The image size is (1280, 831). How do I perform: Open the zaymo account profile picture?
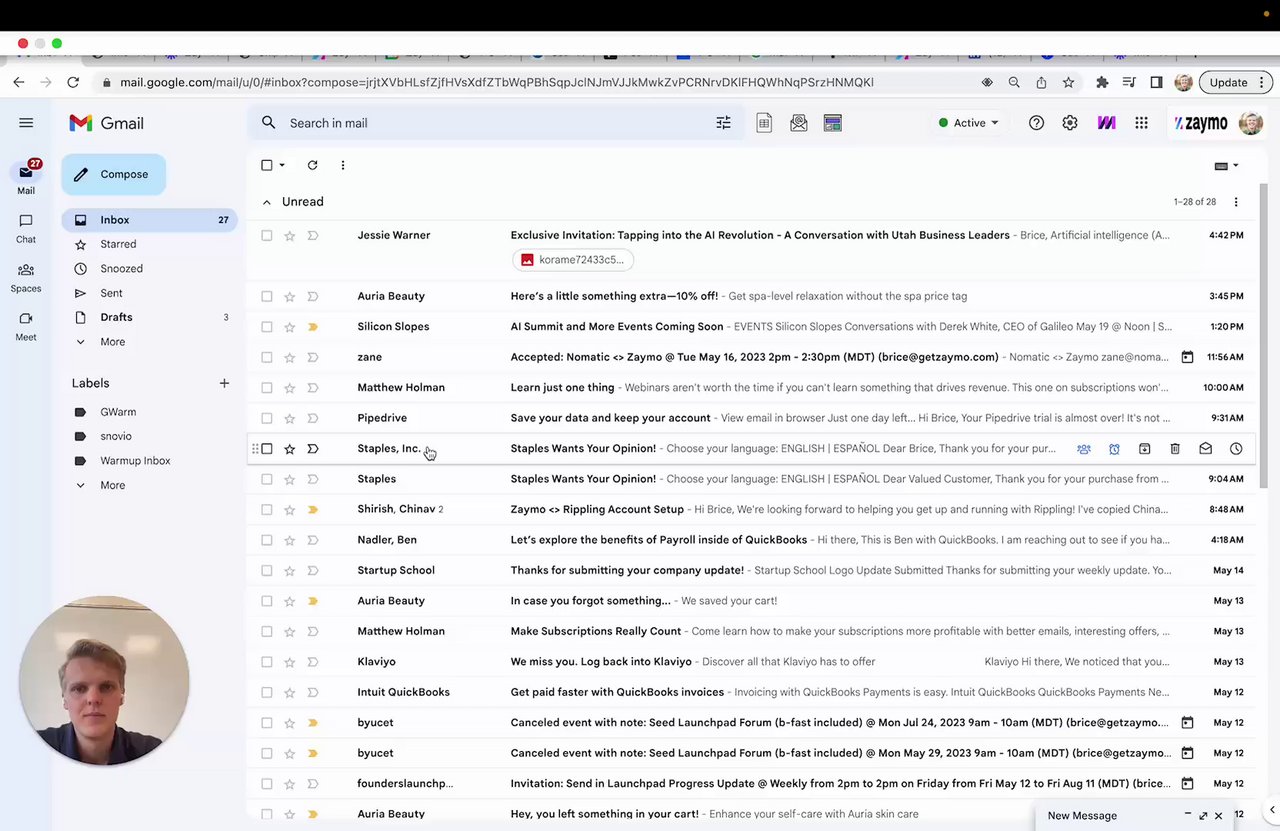(1250, 123)
